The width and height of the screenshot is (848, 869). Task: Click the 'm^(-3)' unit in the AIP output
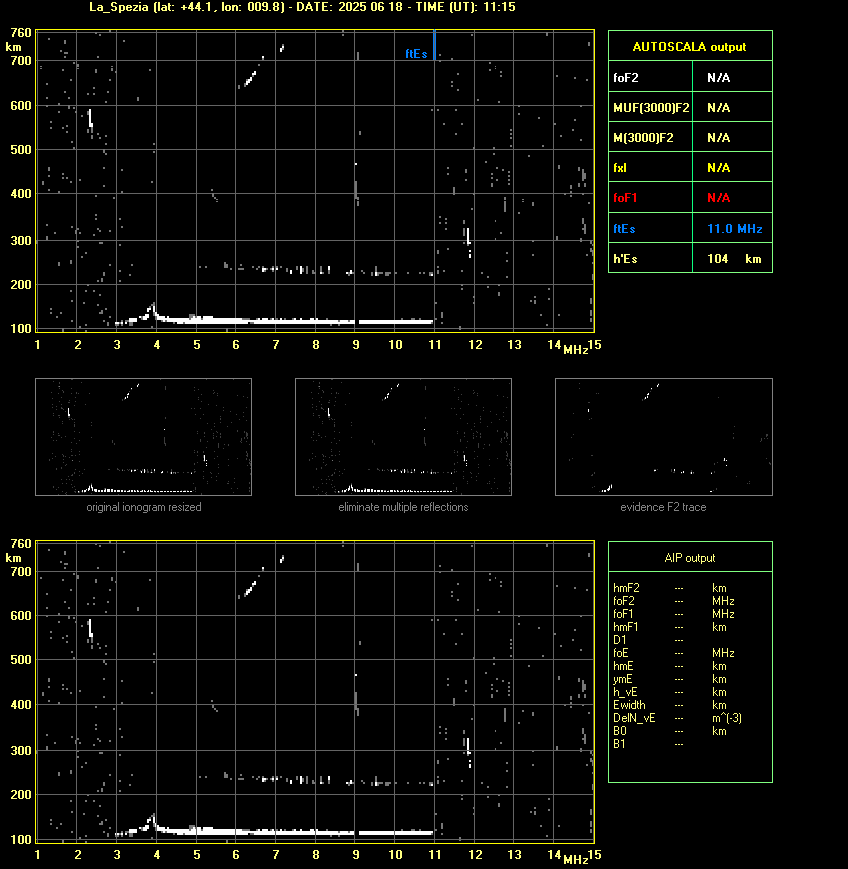[x=727, y=718]
